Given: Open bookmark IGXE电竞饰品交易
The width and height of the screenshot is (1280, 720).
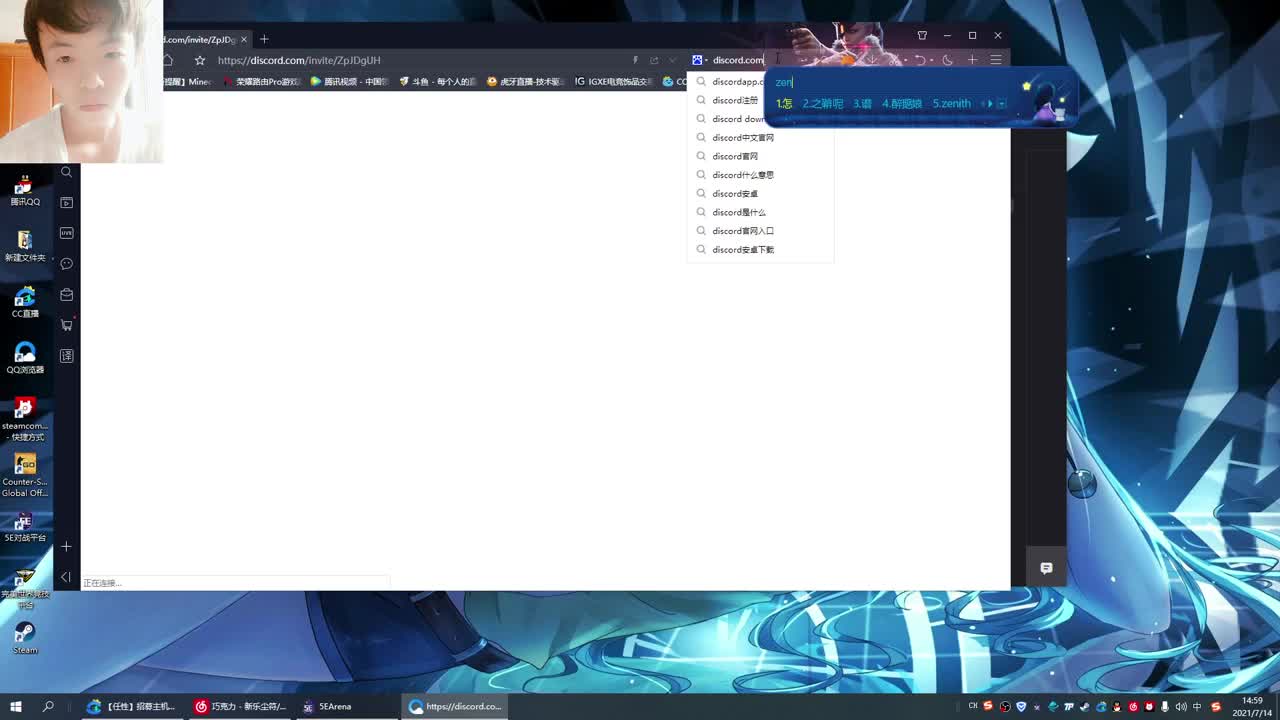Looking at the screenshot, I should pyautogui.click(x=614, y=82).
